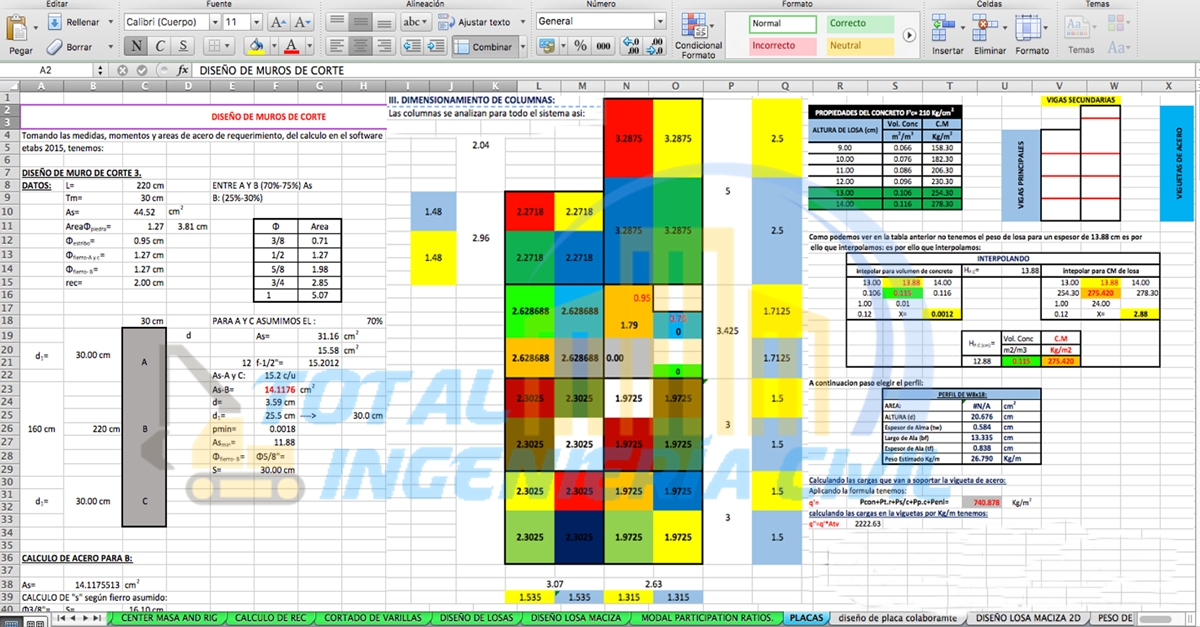Screen dimensions: 1200x627
Task: Cancel the entry with the formula bar X
Action: point(123,70)
